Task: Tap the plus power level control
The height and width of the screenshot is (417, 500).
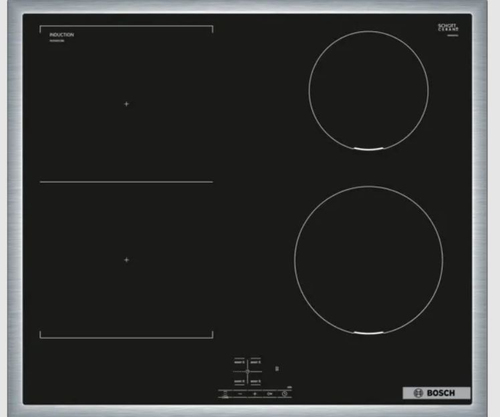Action: pos(255,394)
